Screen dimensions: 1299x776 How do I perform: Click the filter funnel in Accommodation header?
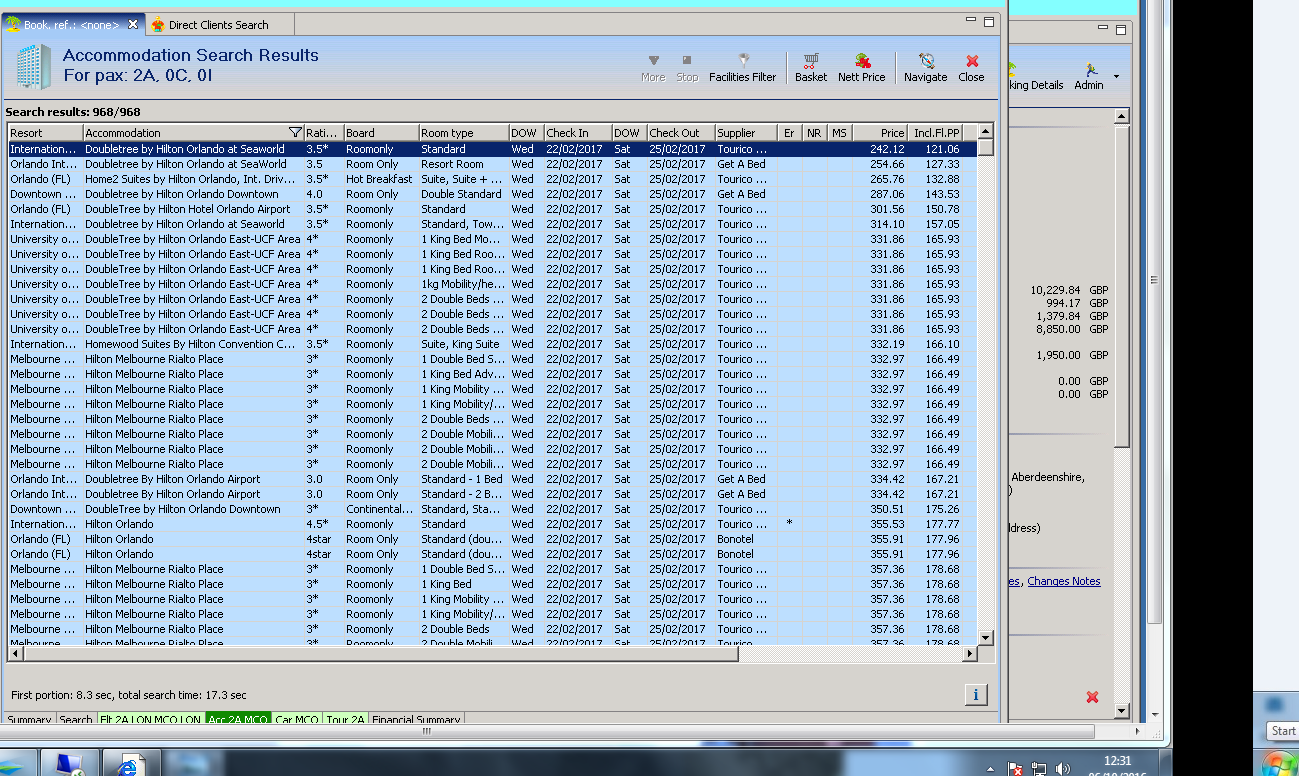coord(295,133)
